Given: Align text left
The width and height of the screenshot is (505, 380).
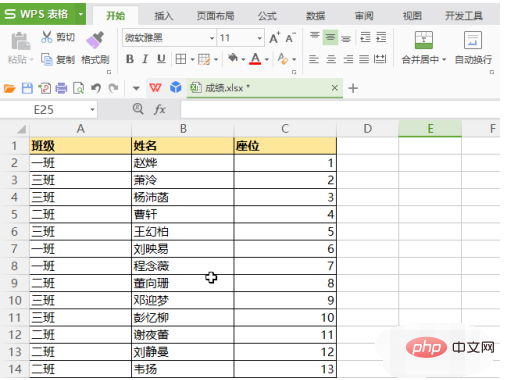Looking at the screenshot, I should pyautogui.click(x=314, y=59).
